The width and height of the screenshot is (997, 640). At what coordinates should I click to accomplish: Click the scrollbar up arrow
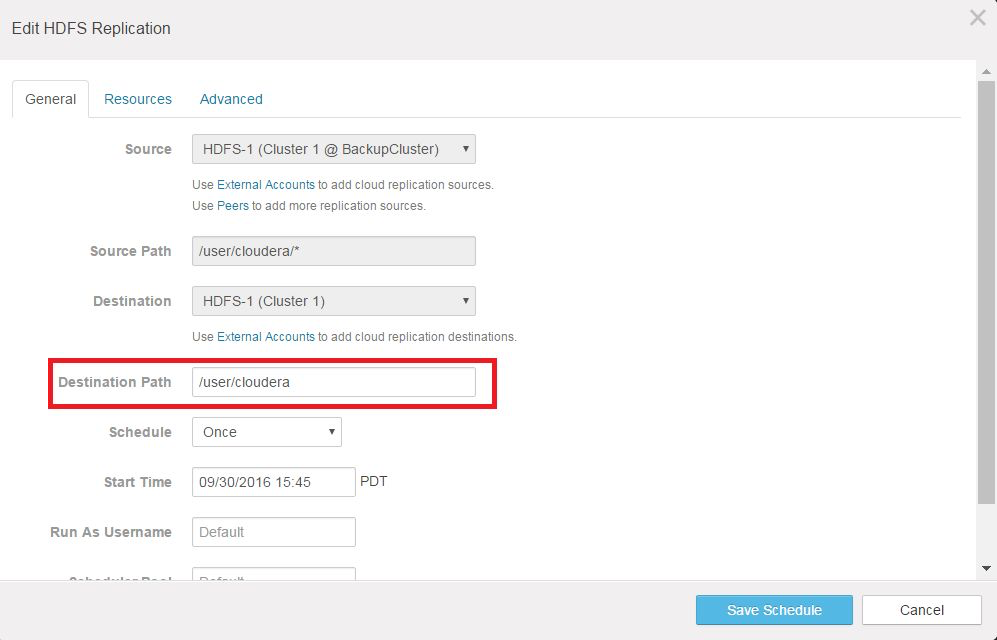(988, 69)
